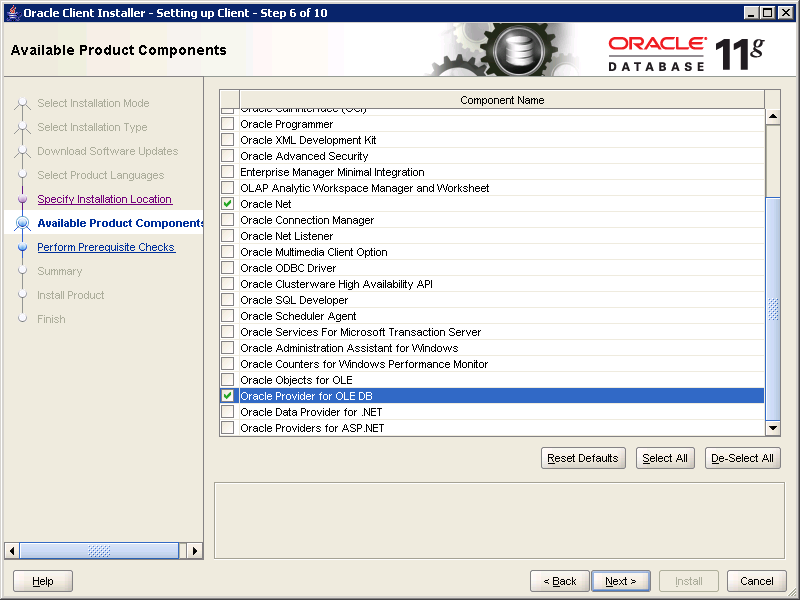Uncheck the Oracle Net component

(x=227, y=204)
